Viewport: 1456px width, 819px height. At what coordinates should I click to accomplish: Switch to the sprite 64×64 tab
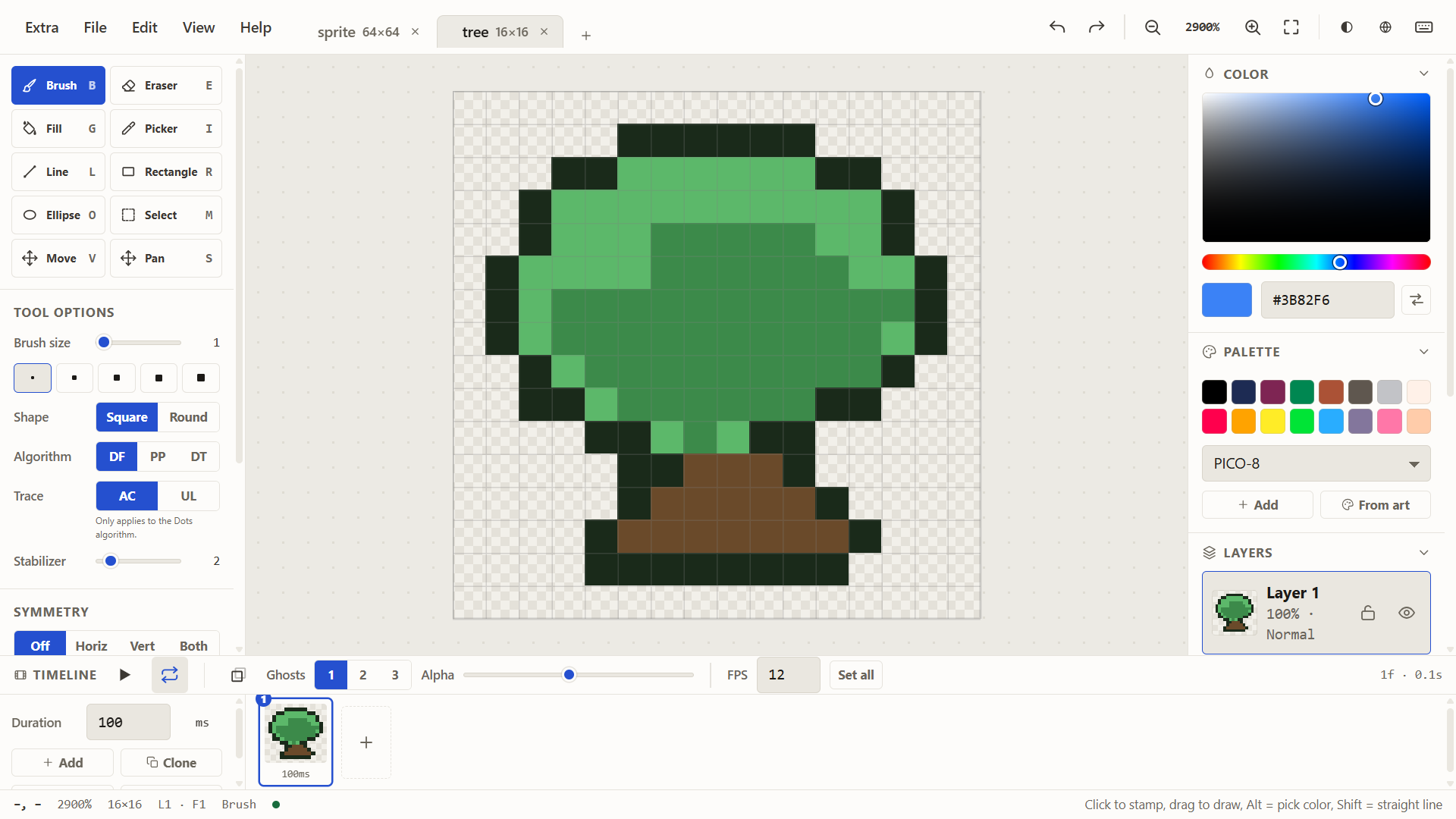coord(358,32)
